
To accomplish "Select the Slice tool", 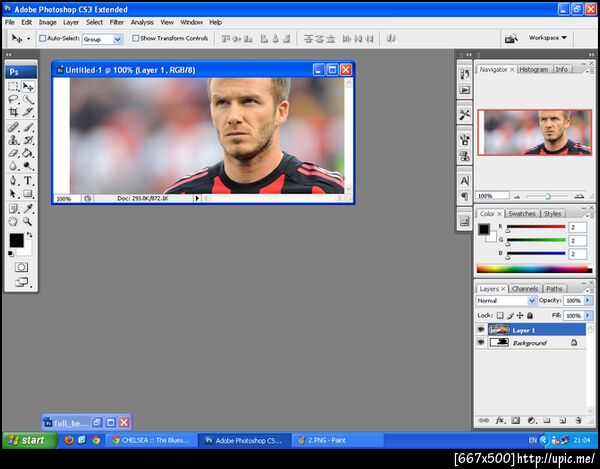I will (x=28, y=112).
